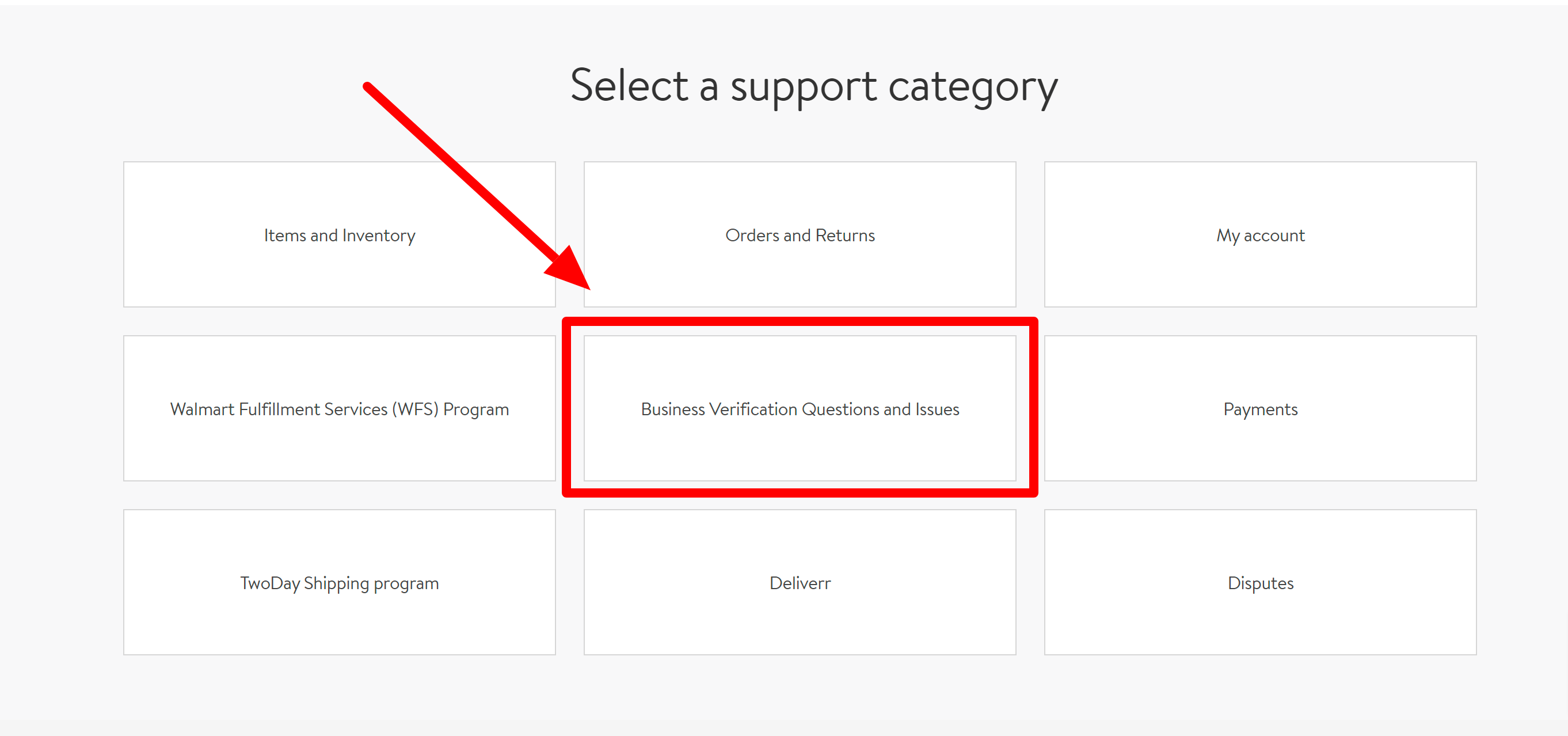The height and width of the screenshot is (736, 1568).
Task: Choose the My account support category
Action: click(x=1260, y=234)
